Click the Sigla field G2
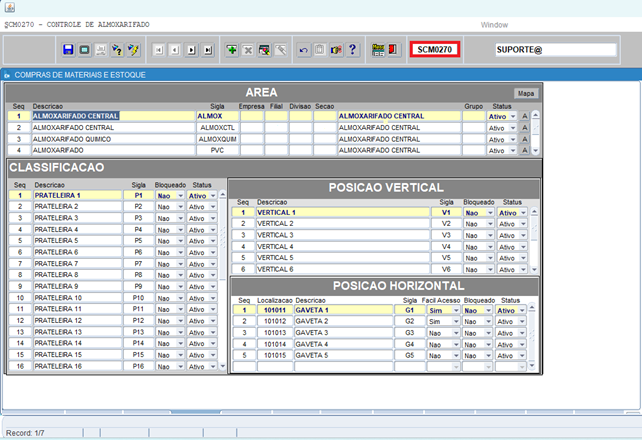 [409, 321]
